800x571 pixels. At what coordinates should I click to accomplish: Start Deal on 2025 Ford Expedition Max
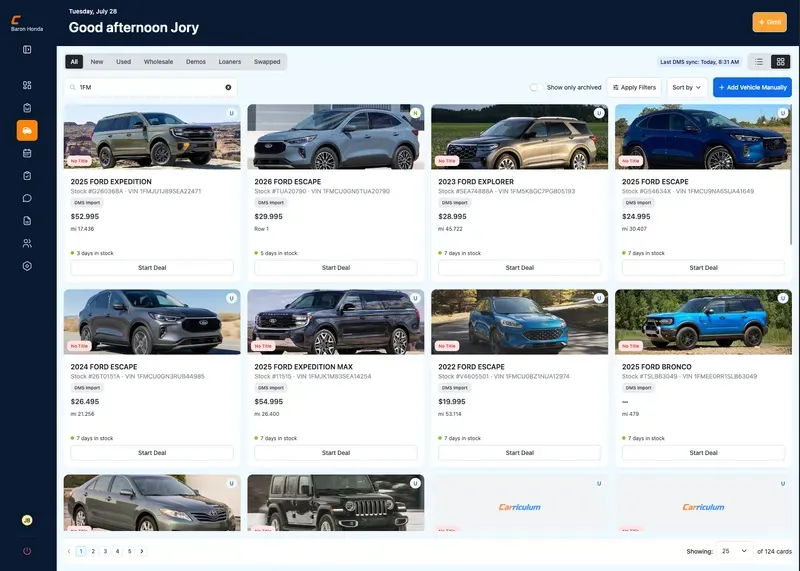336,453
